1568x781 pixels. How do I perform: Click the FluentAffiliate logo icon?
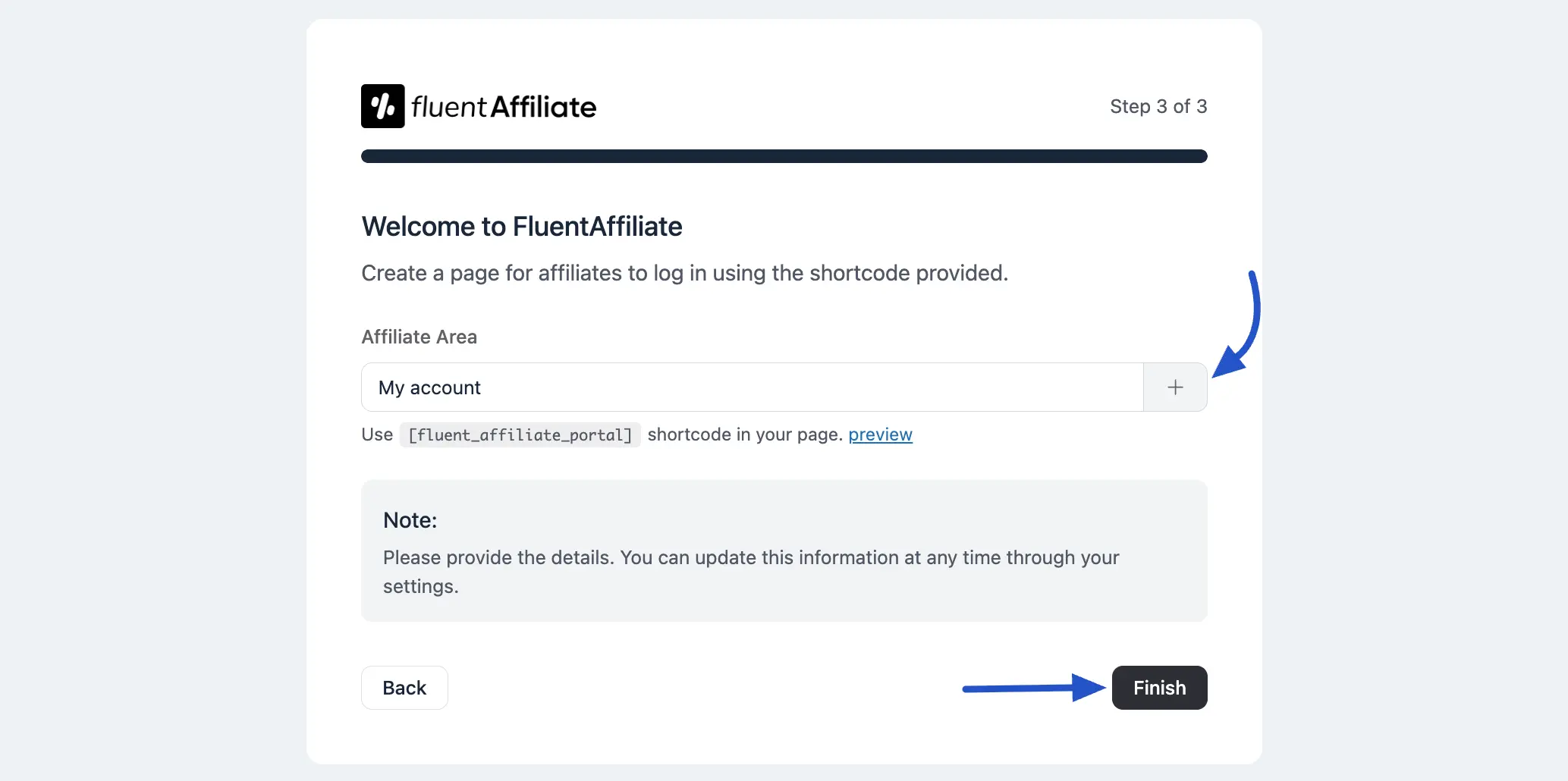coord(382,105)
